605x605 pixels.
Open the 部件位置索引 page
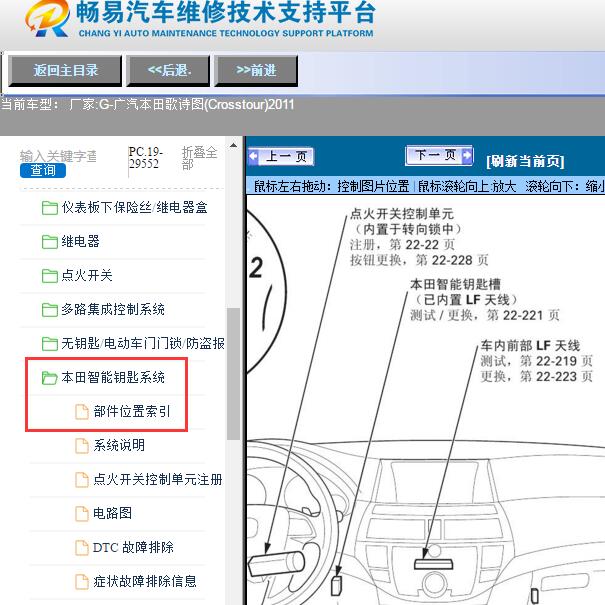(132, 411)
